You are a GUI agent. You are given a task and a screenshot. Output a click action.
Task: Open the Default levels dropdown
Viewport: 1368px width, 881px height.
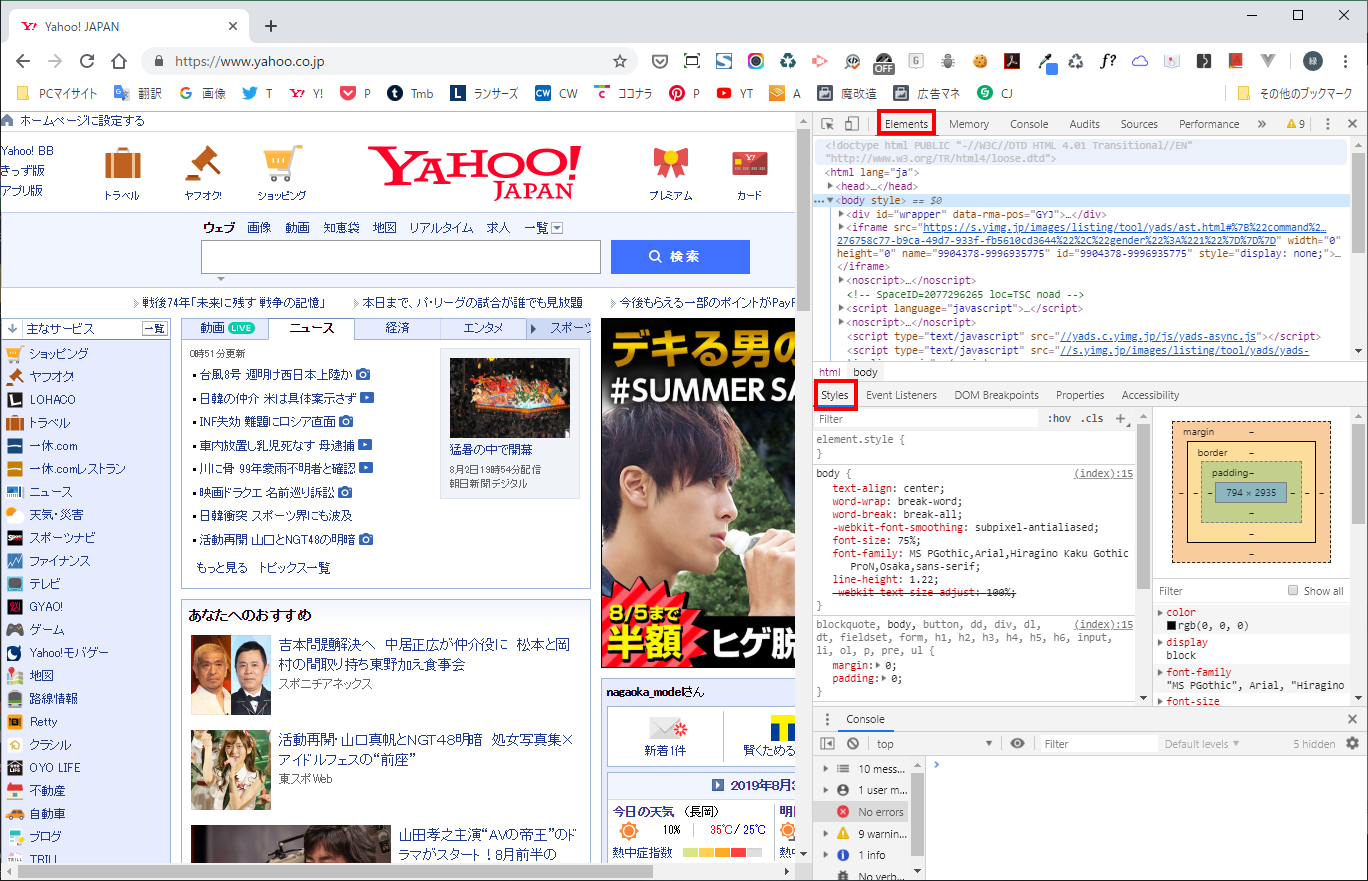pos(1201,744)
